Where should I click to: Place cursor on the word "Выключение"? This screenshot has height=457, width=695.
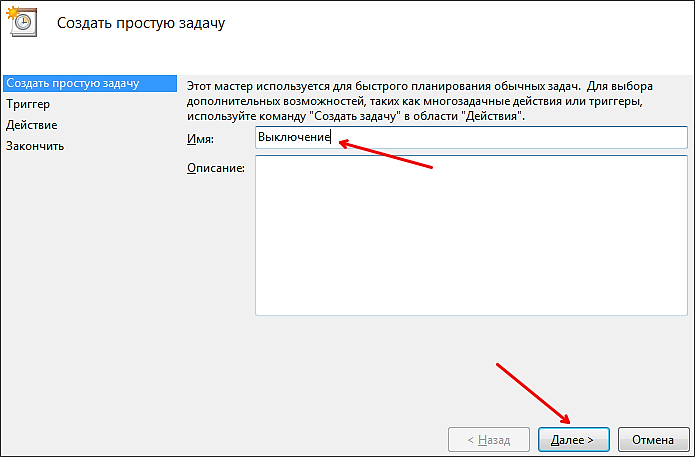pos(293,137)
